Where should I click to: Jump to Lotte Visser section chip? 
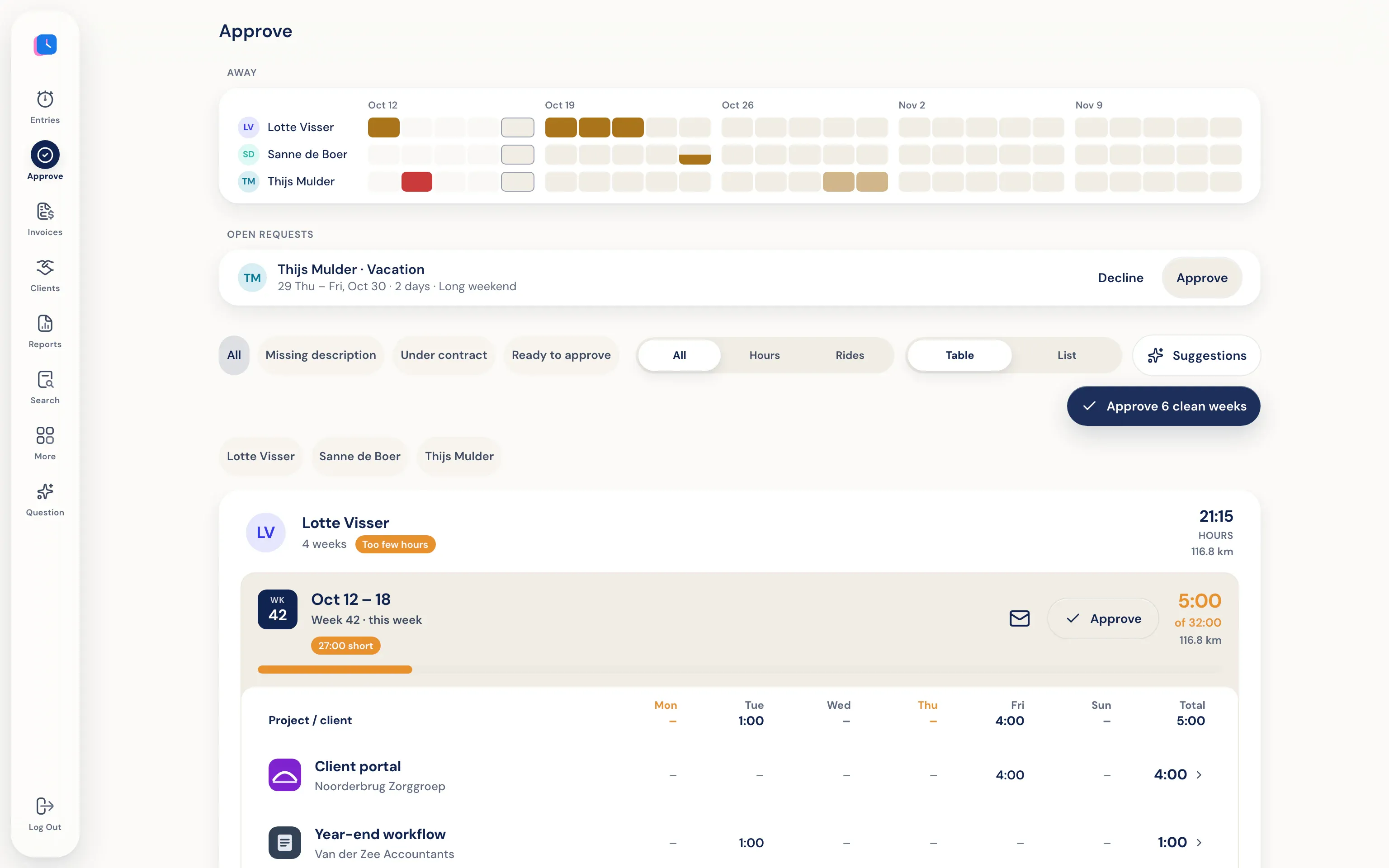pos(260,457)
